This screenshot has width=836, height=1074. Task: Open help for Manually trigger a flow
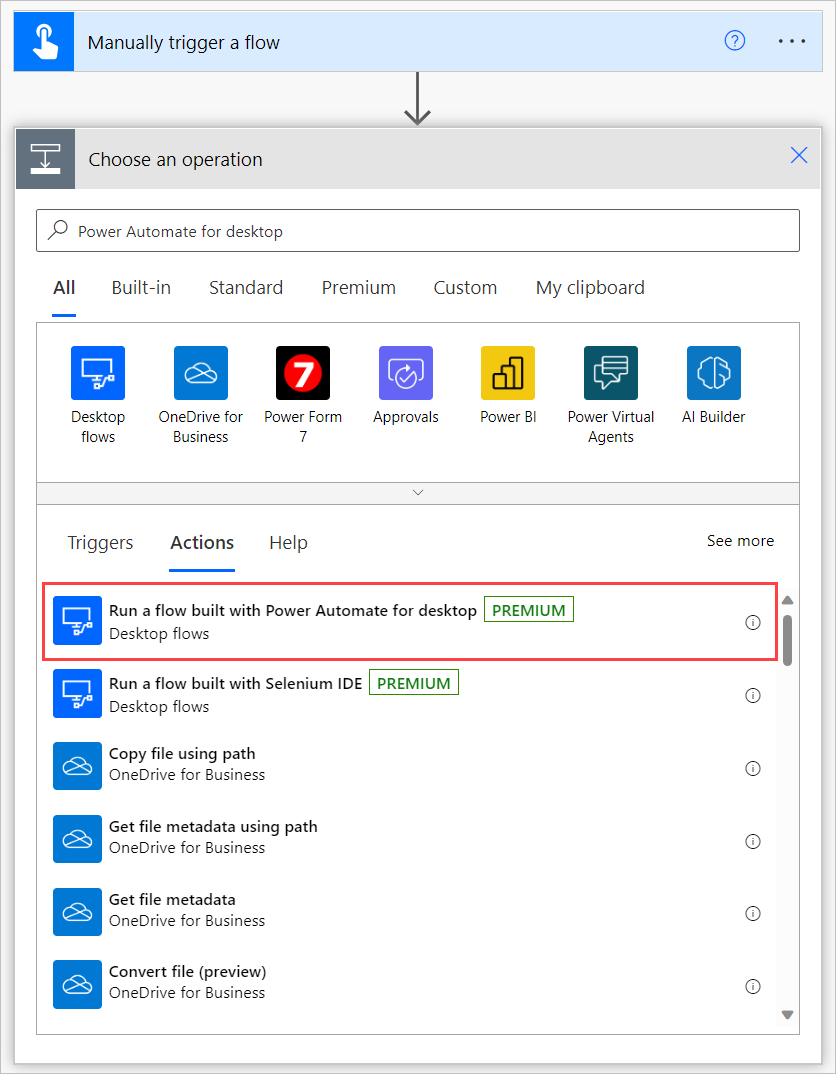735,41
